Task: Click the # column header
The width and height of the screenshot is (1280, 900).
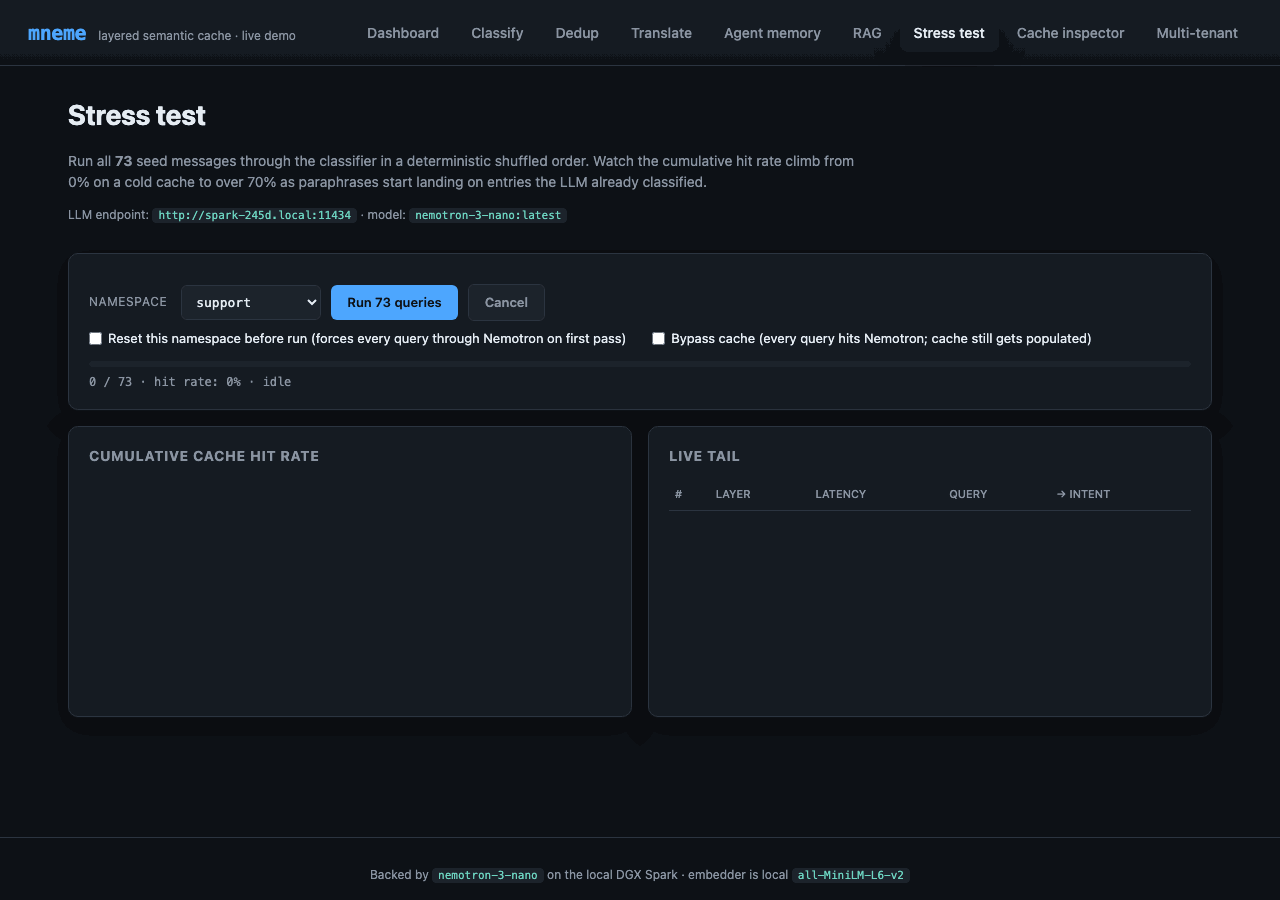Action: coord(679,494)
